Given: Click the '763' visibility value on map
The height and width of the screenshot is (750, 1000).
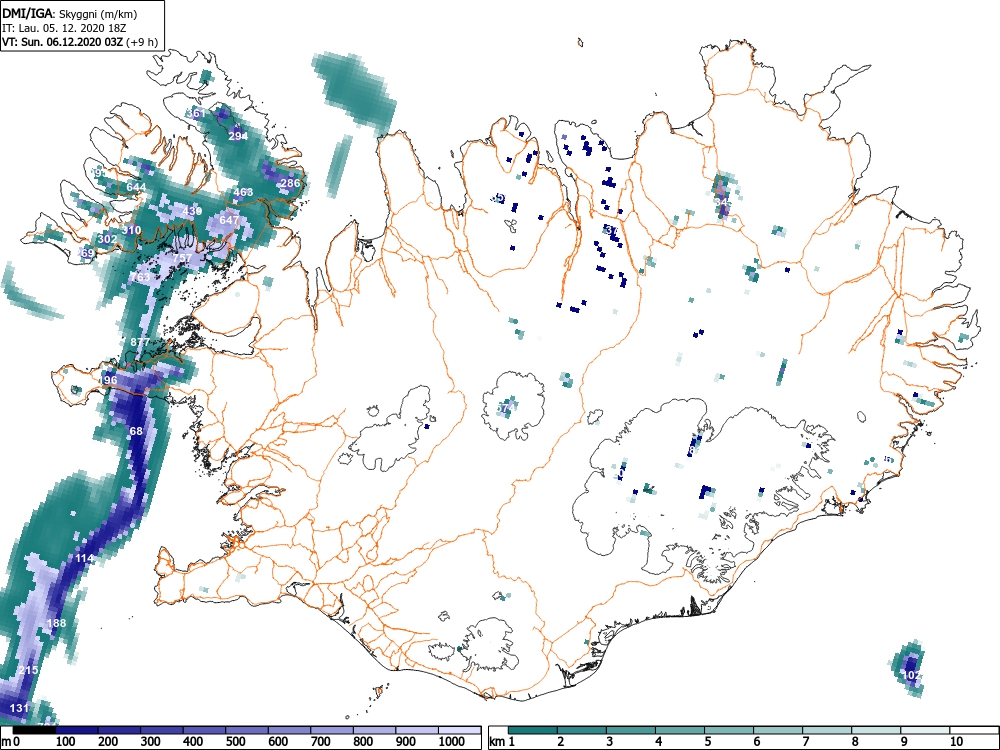Looking at the screenshot, I should click(x=140, y=277).
